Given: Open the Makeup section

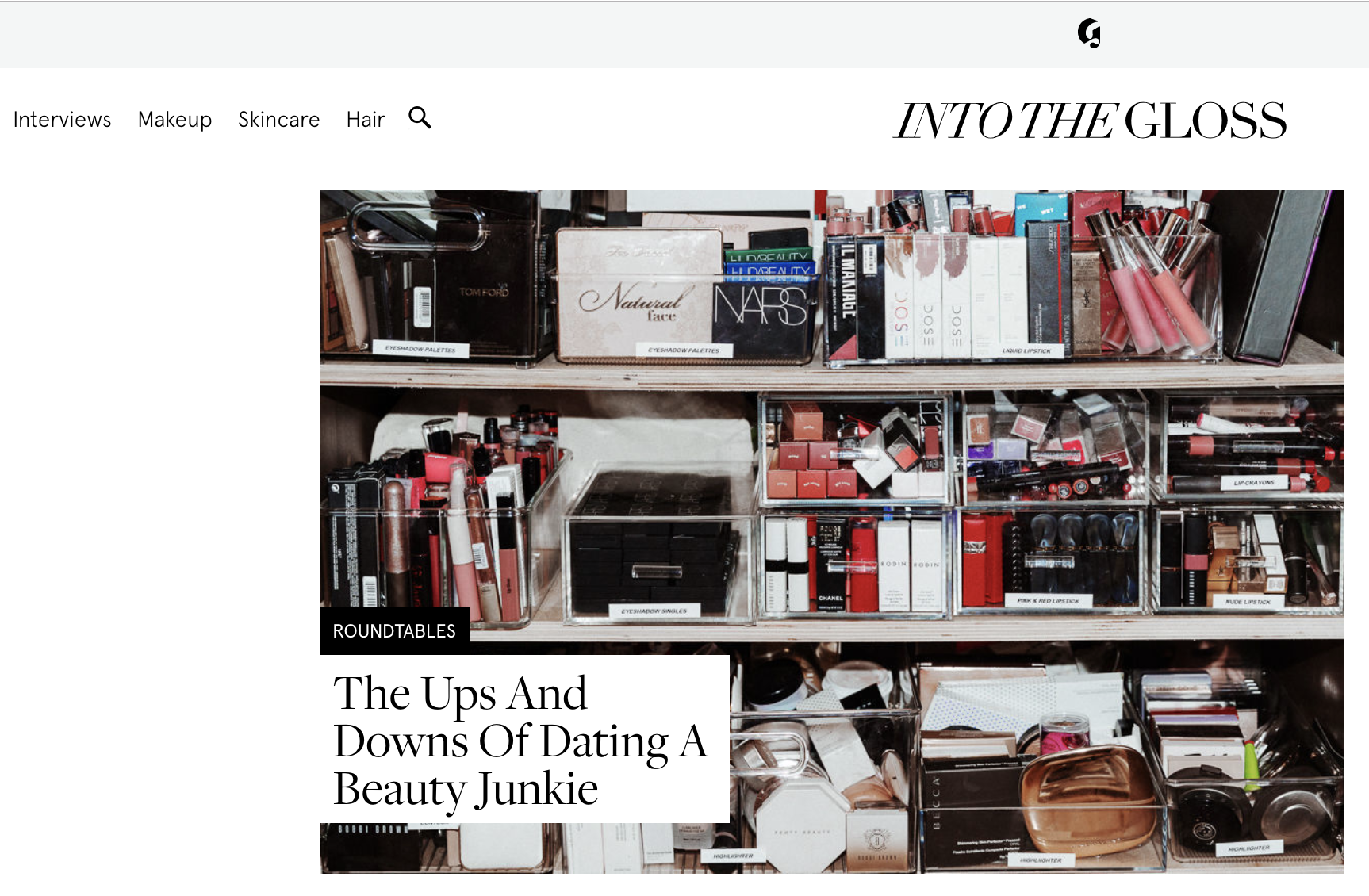Looking at the screenshot, I should point(174,120).
